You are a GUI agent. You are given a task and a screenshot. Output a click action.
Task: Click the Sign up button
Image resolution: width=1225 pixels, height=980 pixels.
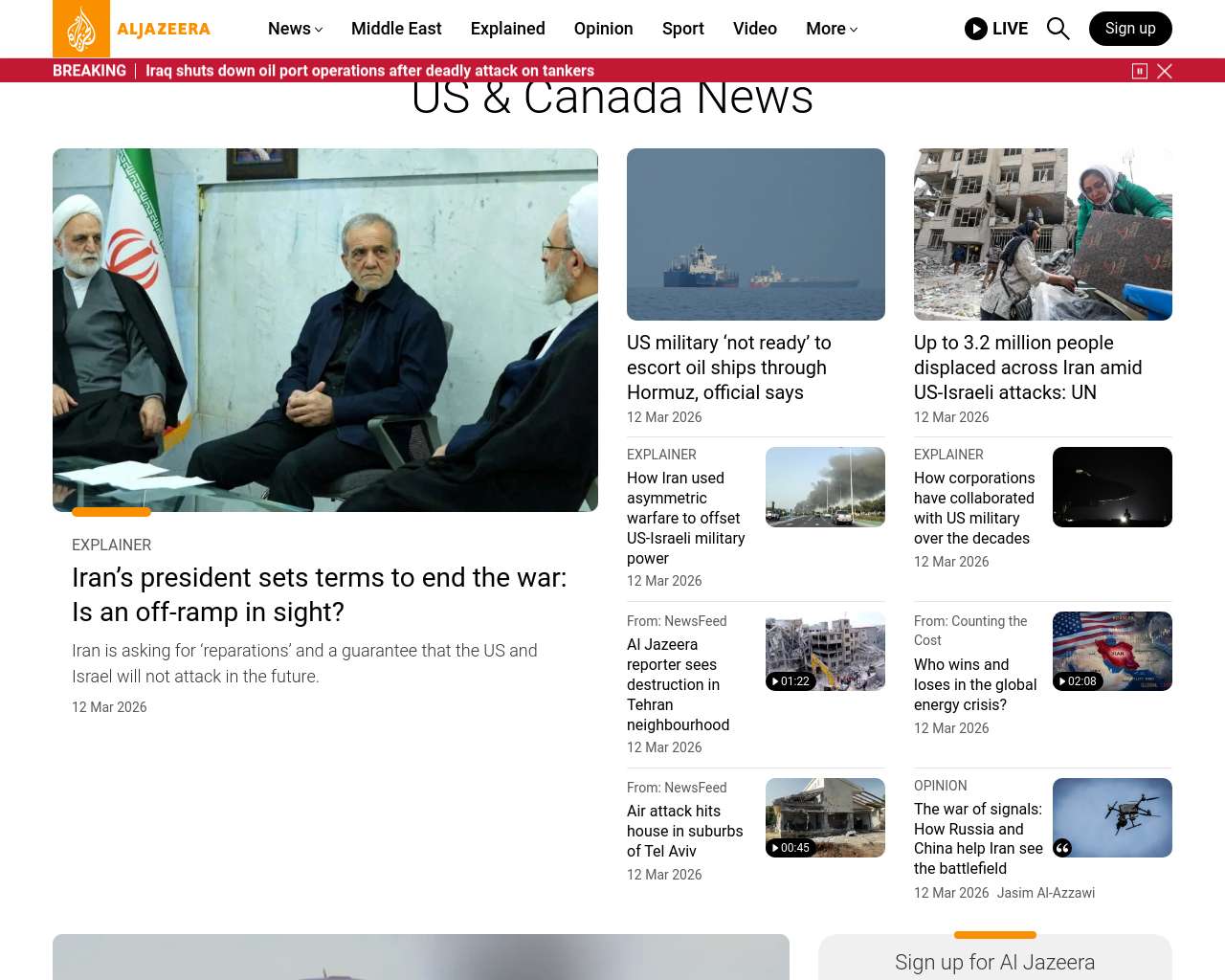[1130, 29]
